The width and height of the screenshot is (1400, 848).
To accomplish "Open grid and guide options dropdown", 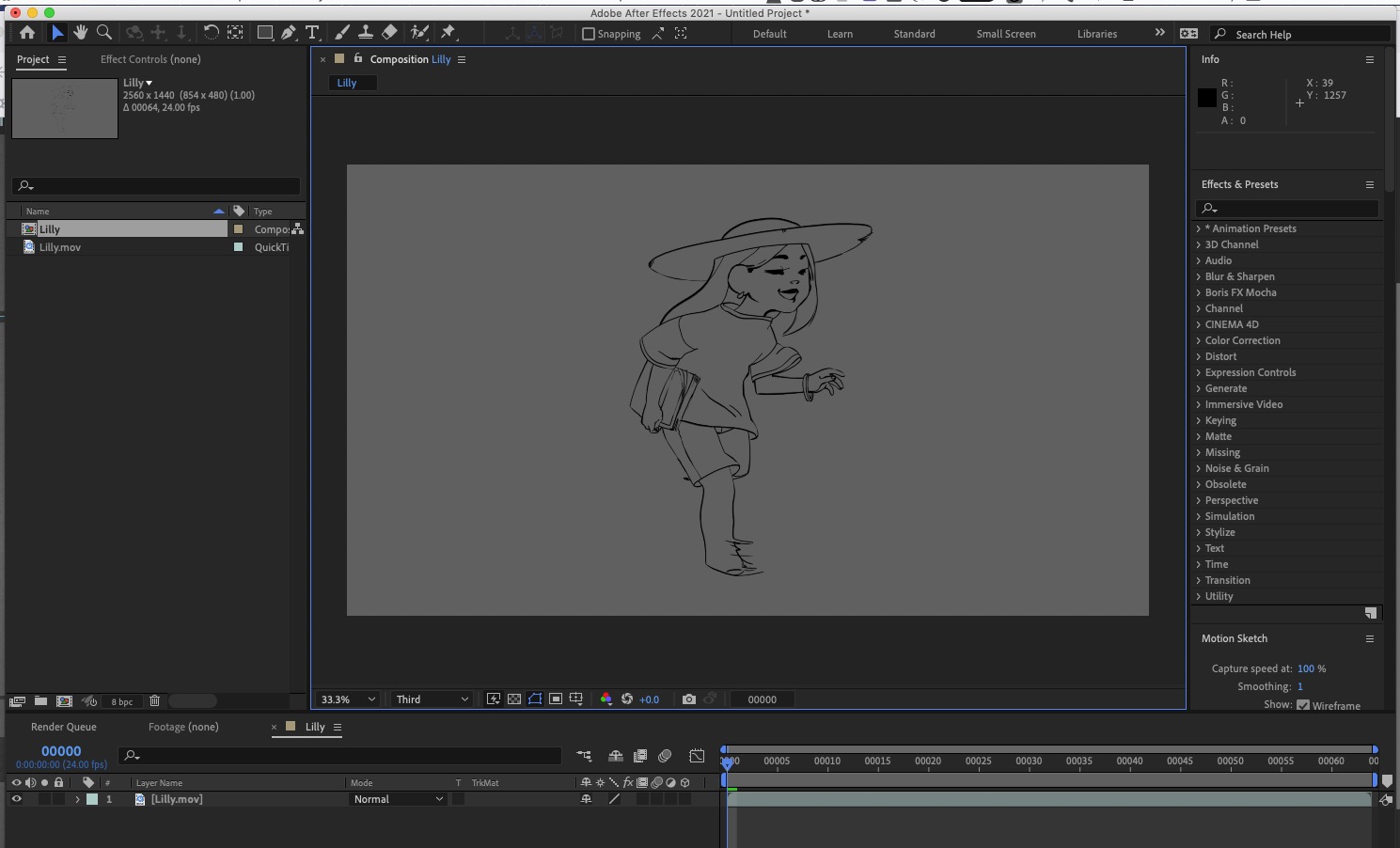I will (576, 699).
